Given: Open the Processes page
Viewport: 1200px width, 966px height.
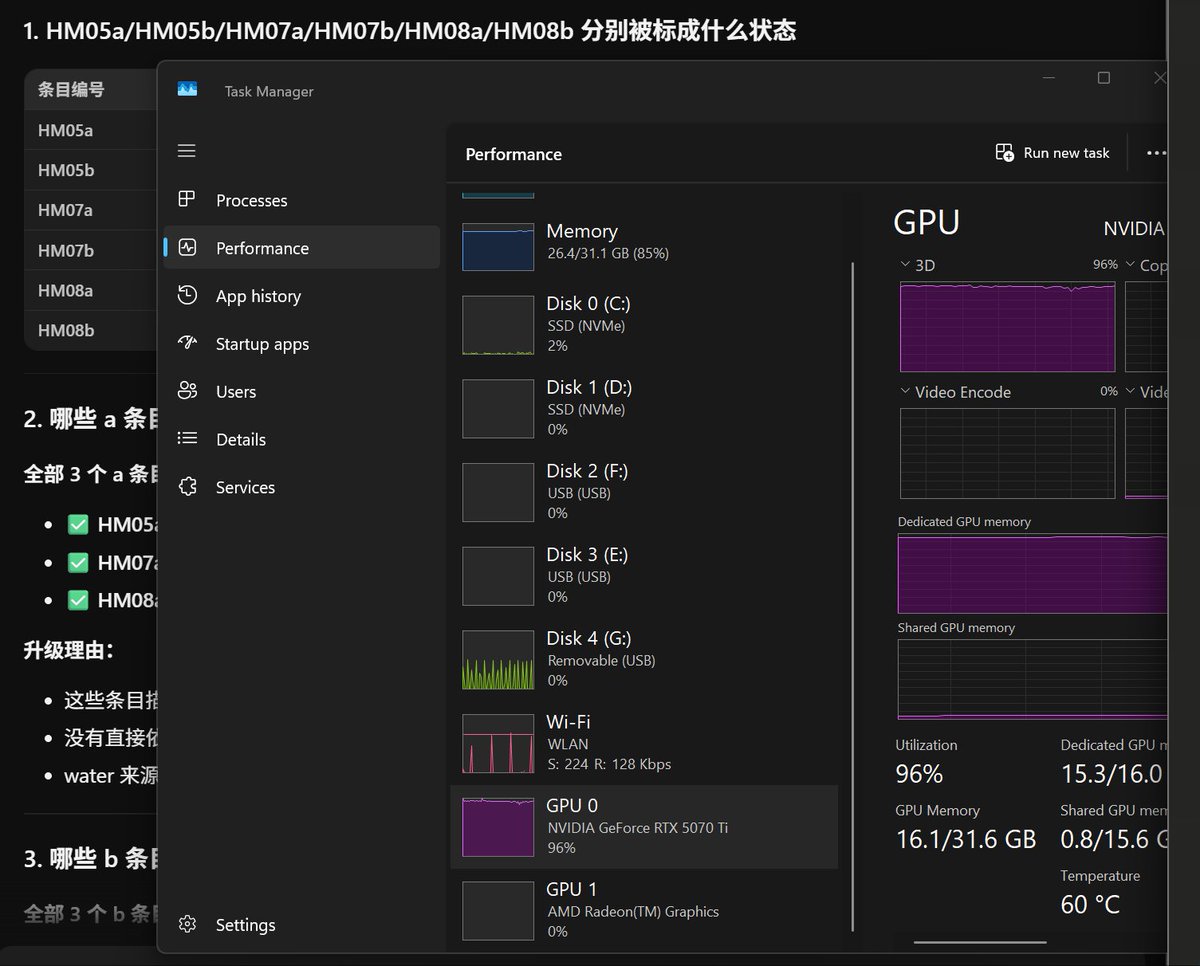Looking at the screenshot, I should tap(301, 200).
